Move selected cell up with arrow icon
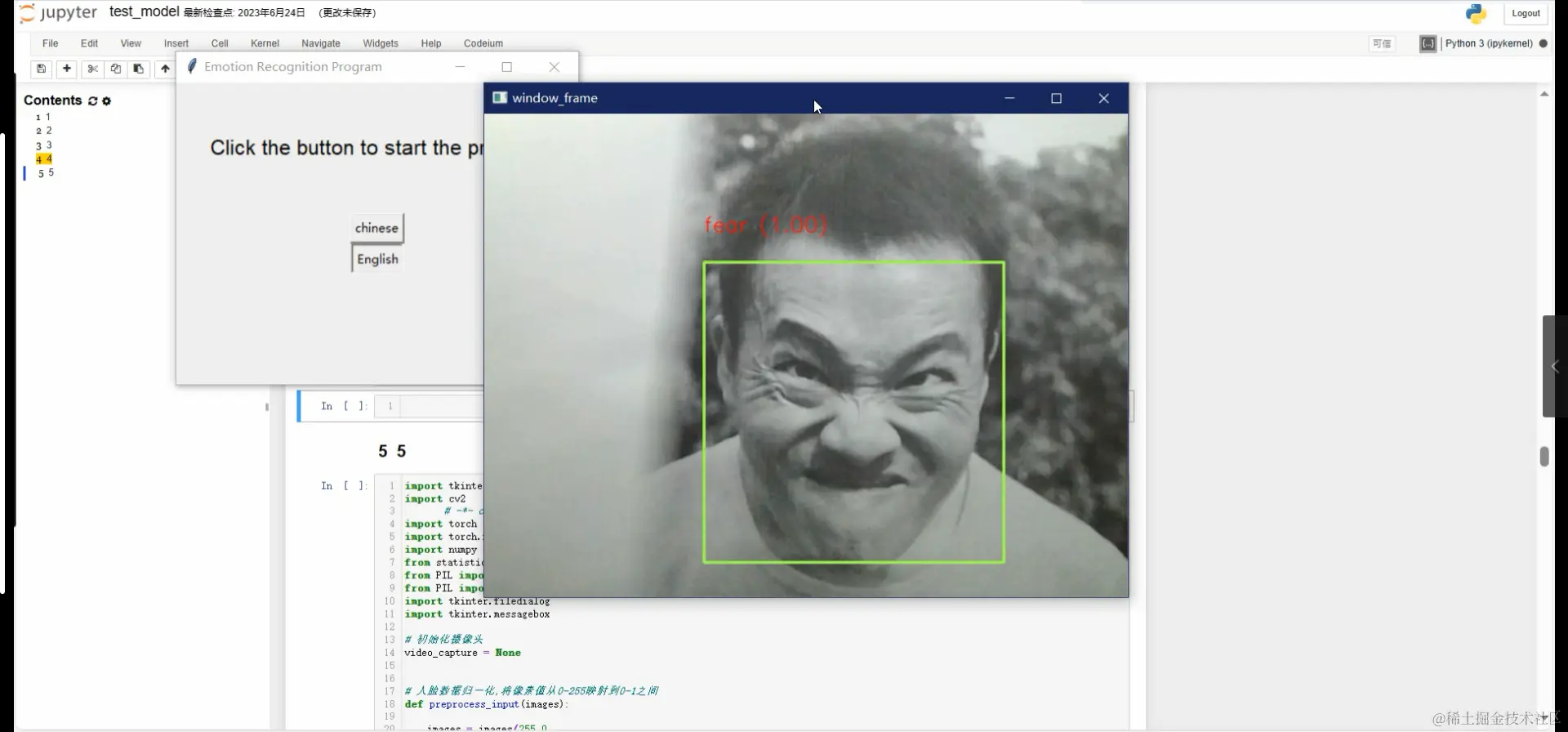The height and width of the screenshot is (732, 1568). [x=165, y=69]
